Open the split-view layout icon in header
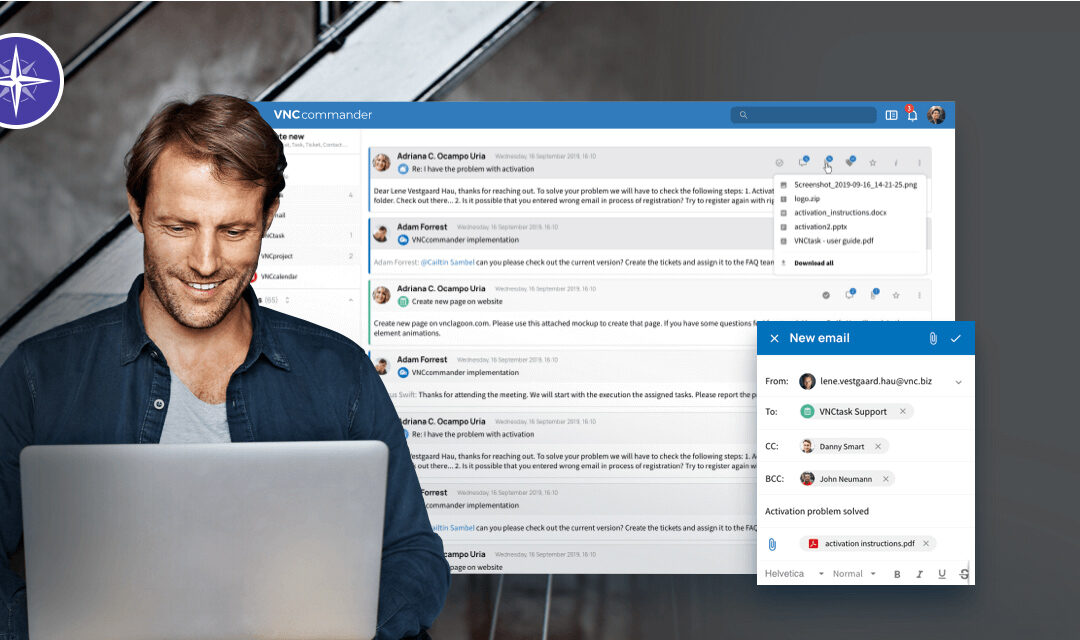Image resolution: width=1080 pixels, height=640 pixels. [x=891, y=115]
